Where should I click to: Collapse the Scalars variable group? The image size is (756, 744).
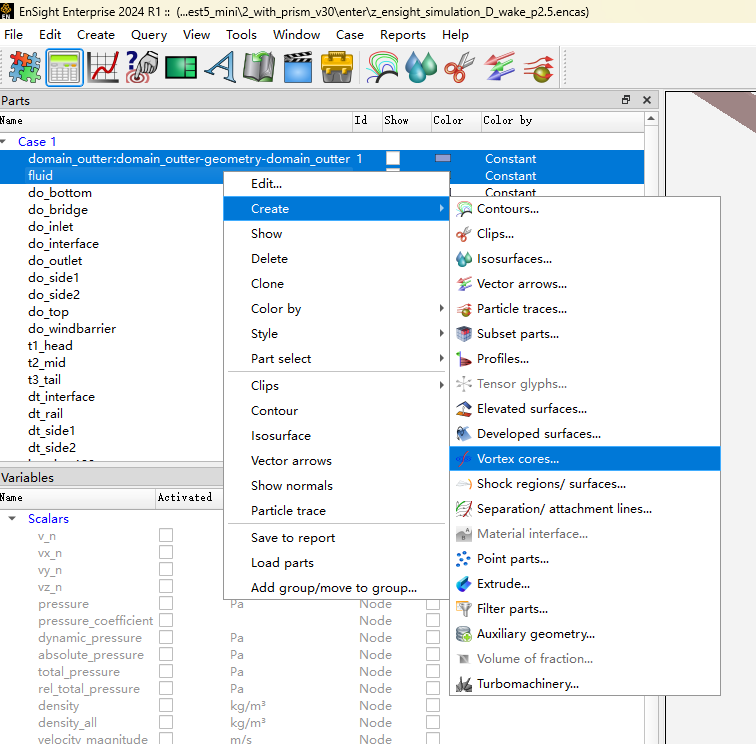tap(12, 519)
